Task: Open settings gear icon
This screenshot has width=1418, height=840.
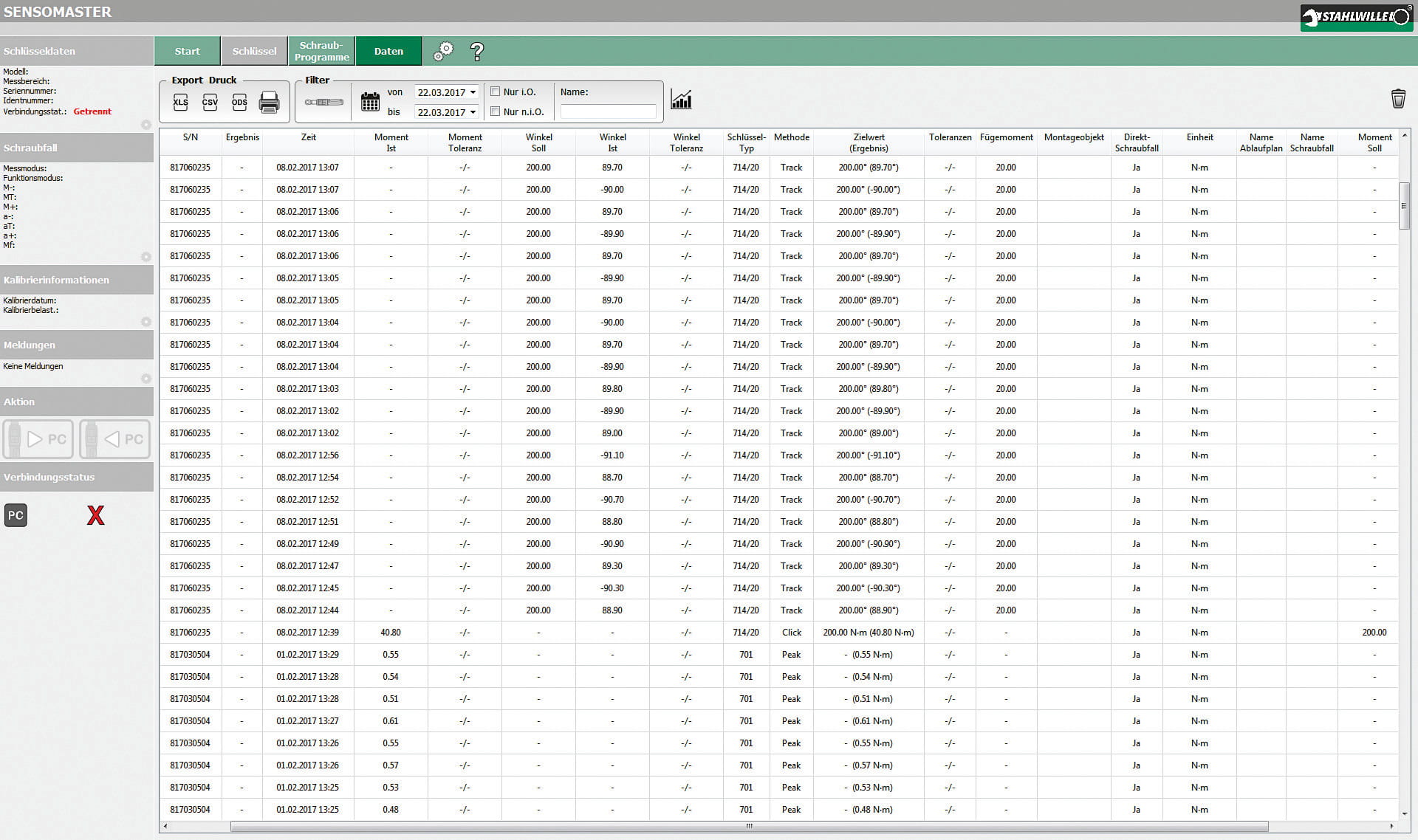Action: [443, 51]
